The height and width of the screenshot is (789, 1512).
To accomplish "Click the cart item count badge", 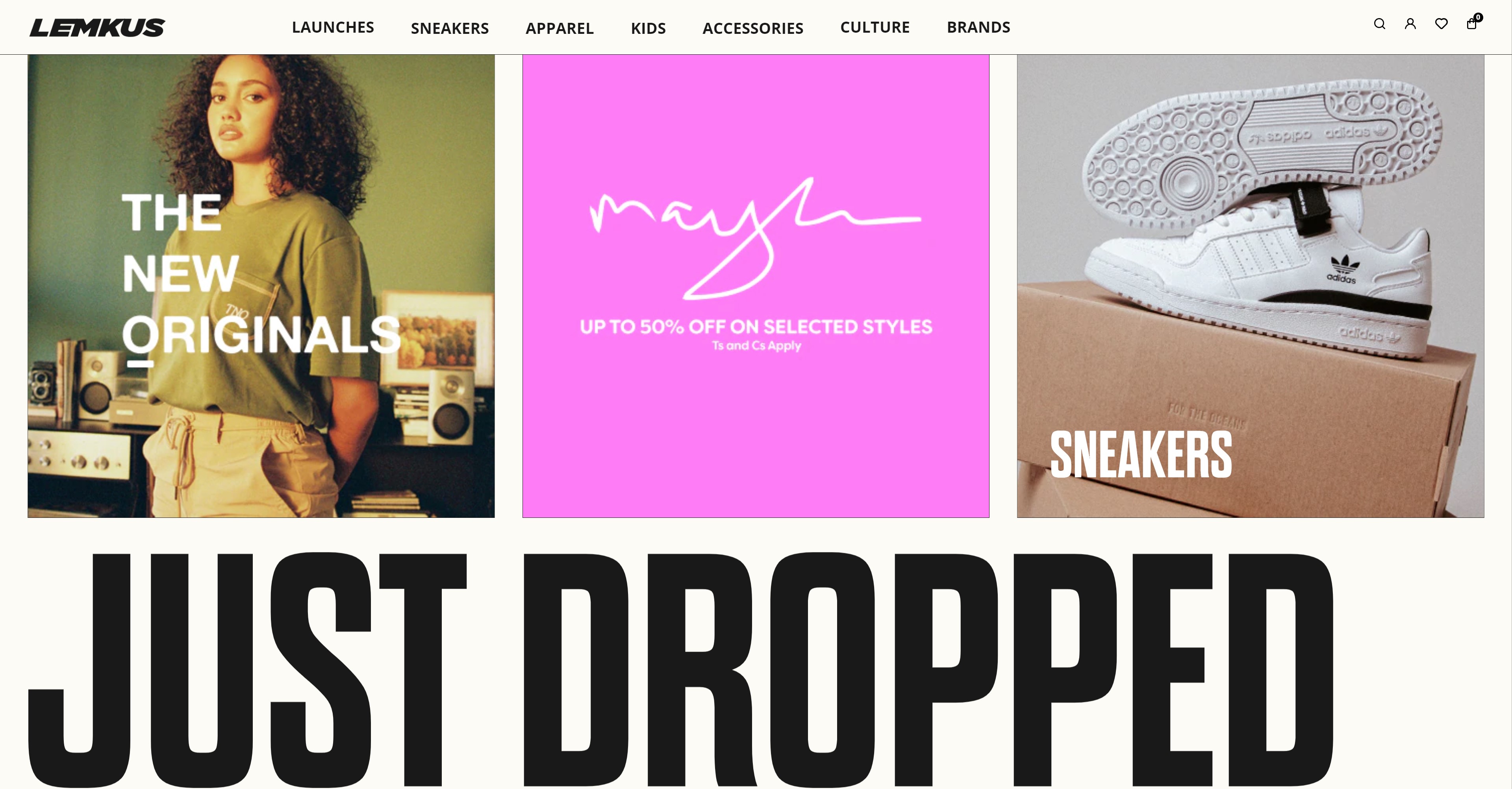I will coord(1478,18).
